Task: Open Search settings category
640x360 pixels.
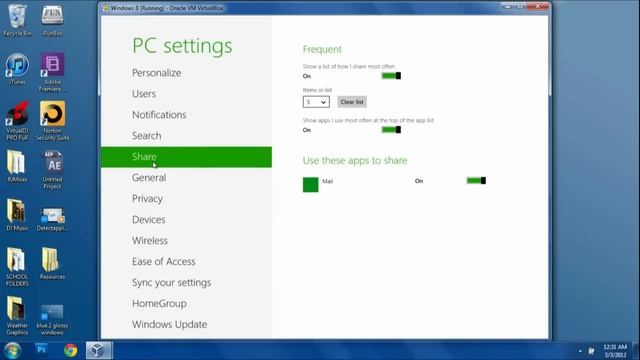Action: pyautogui.click(x=147, y=136)
